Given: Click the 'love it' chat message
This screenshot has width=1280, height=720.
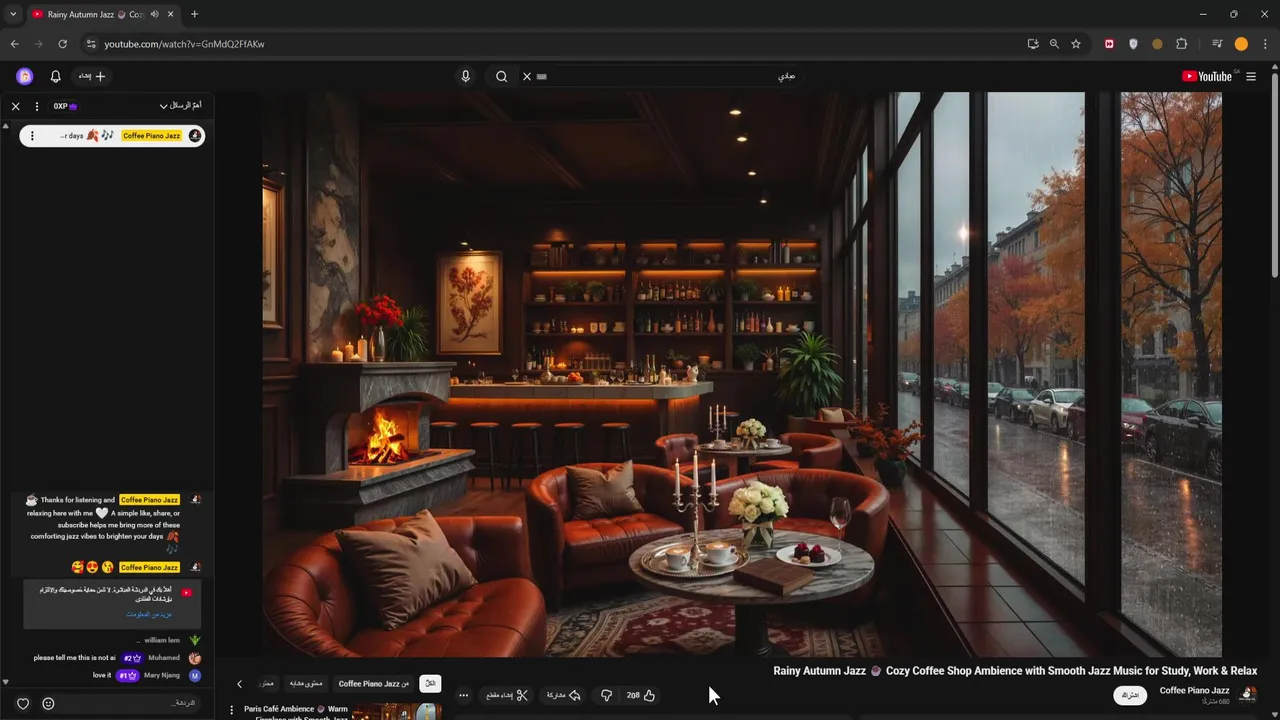Looking at the screenshot, I should click(x=102, y=676).
